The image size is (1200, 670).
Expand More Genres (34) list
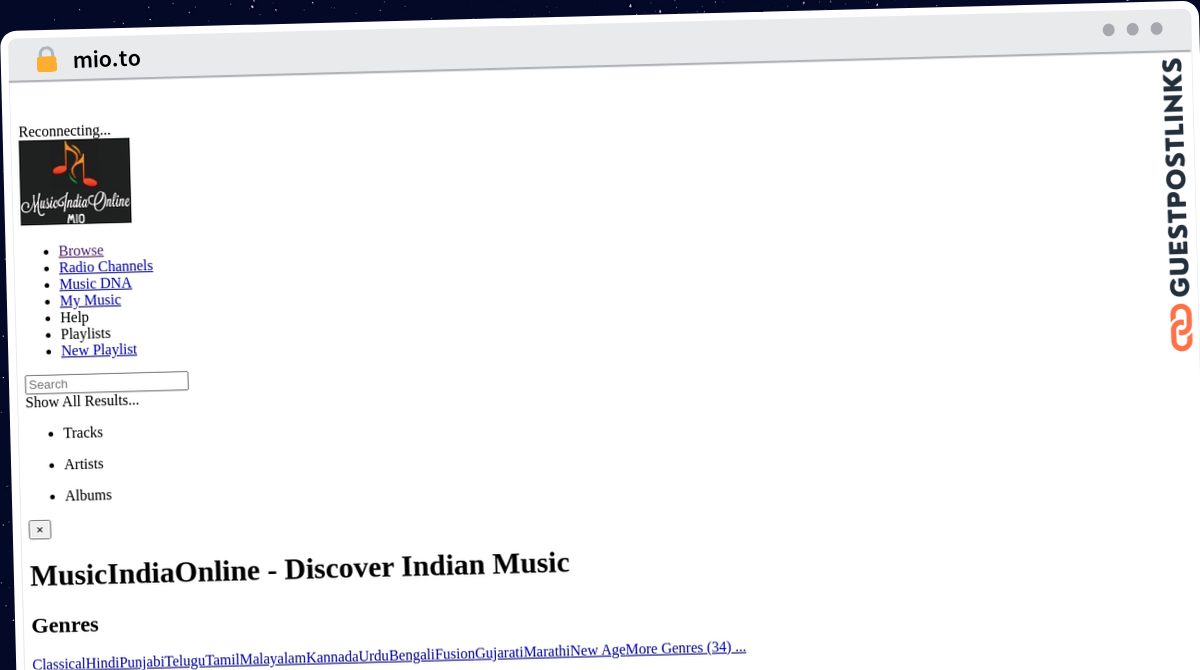[686, 648]
